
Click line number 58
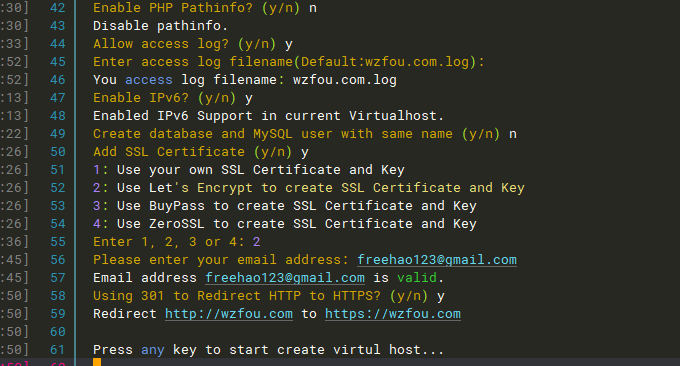pos(58,296)
